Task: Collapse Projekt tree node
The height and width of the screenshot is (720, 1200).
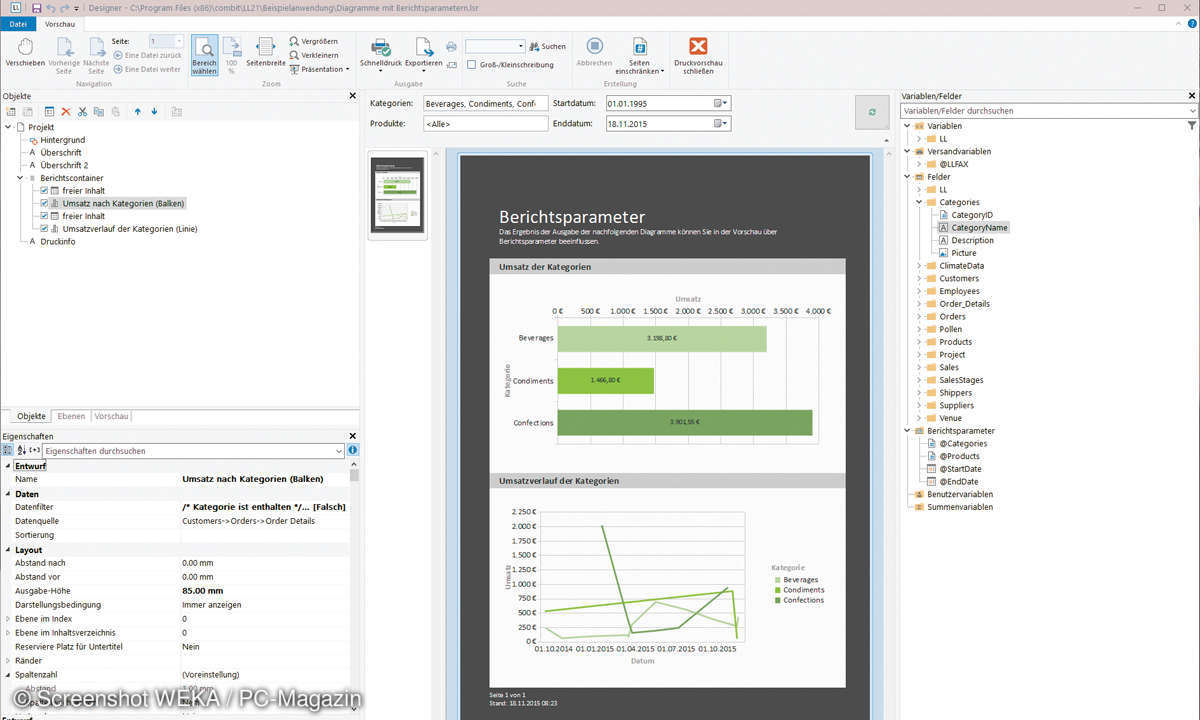Action: coord(8,127)
